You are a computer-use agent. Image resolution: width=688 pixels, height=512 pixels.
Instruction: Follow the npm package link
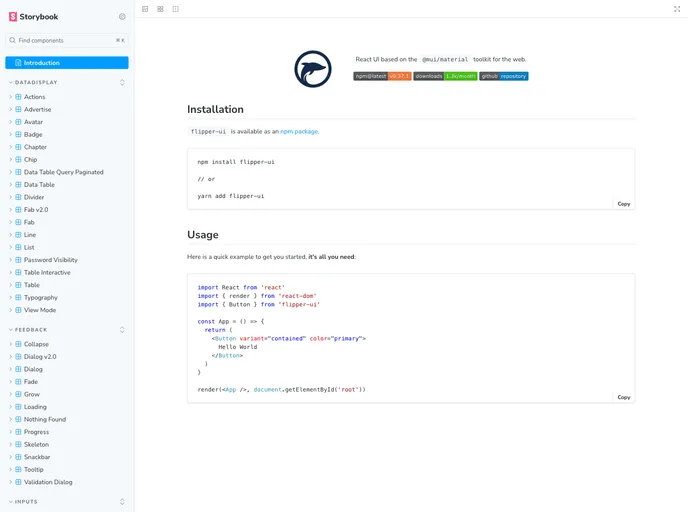[299, 132]
